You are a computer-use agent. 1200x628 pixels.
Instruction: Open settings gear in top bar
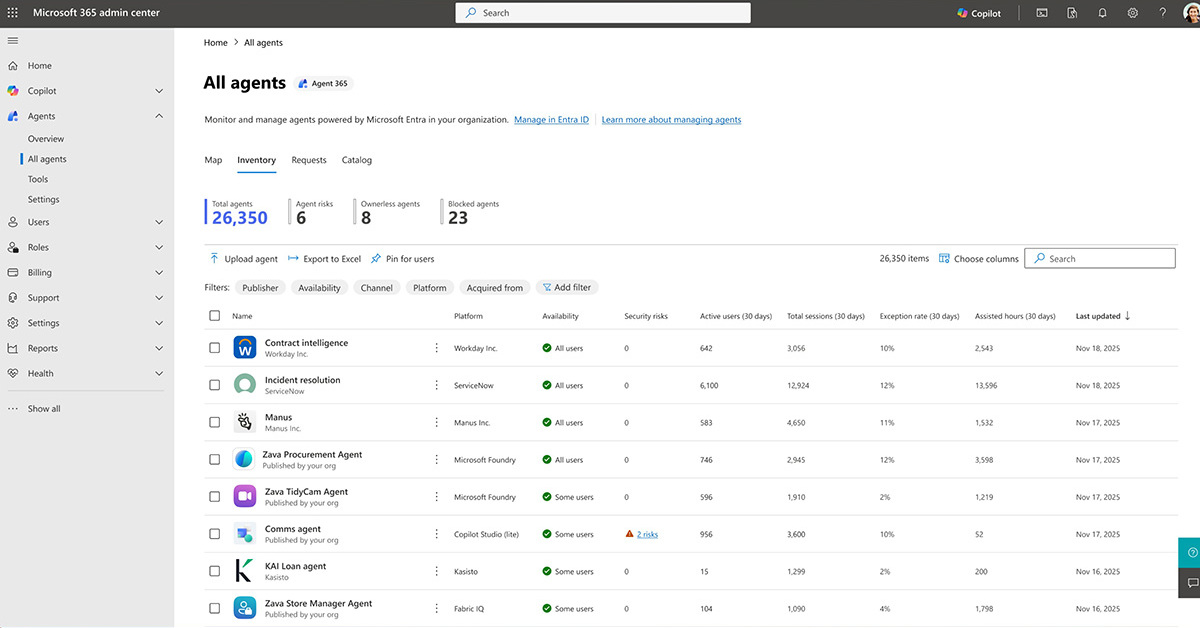1132,13
